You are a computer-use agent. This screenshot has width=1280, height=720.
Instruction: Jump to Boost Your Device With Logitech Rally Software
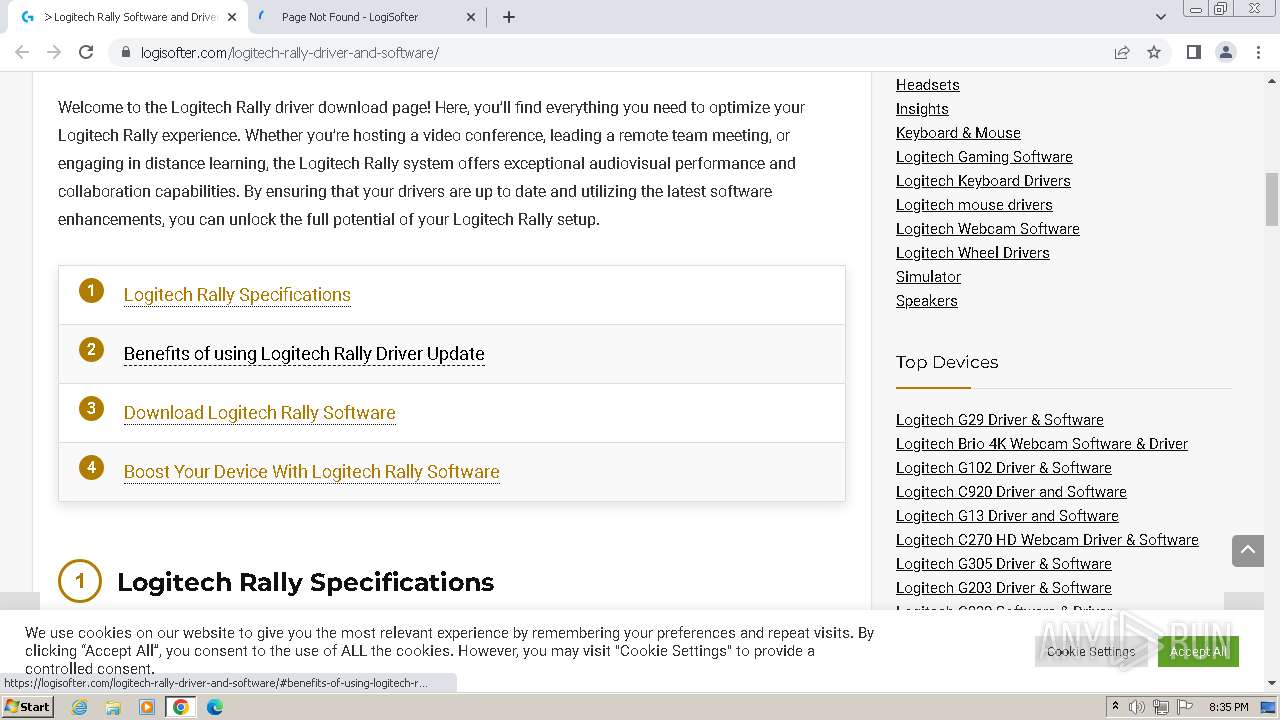click(312, 471)
